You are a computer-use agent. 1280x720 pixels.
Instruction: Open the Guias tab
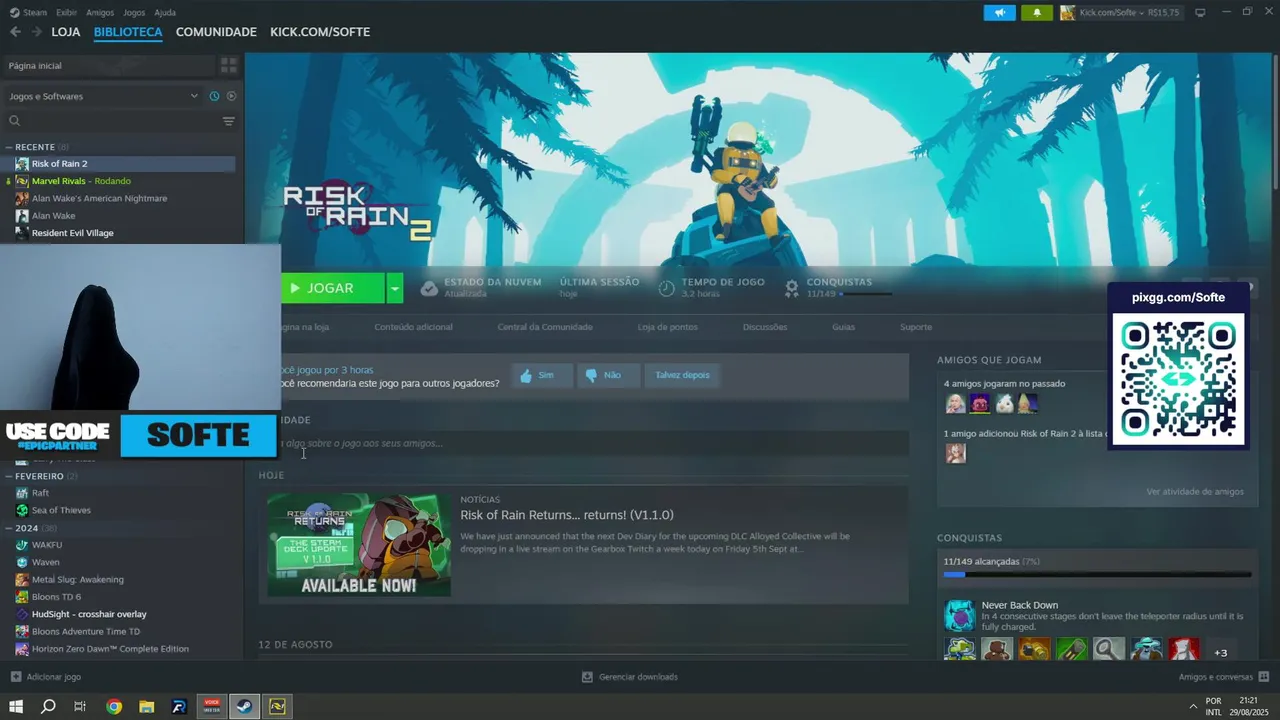[843, 327]
